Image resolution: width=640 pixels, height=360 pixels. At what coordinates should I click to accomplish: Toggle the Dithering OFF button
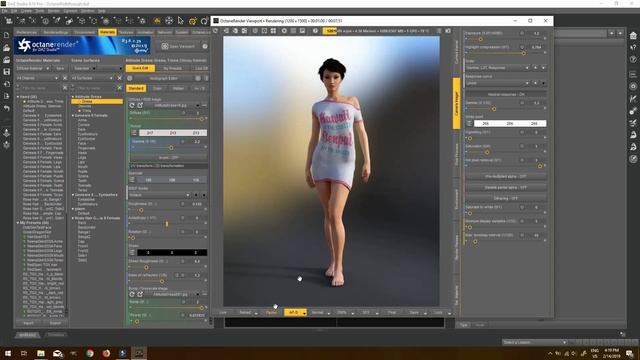click(x=506, y=198)
